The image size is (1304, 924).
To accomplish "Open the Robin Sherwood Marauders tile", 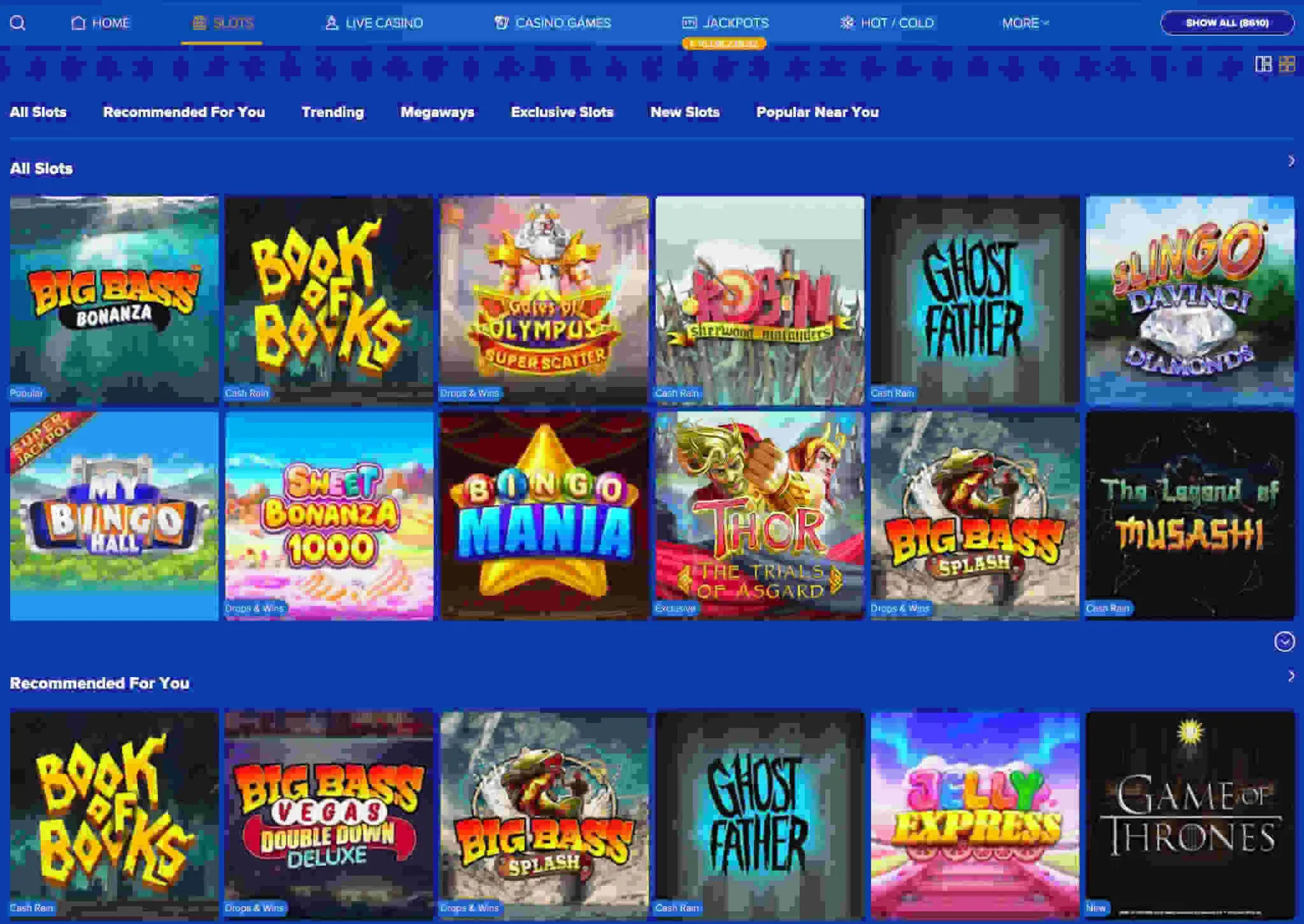I will (760, 300).
